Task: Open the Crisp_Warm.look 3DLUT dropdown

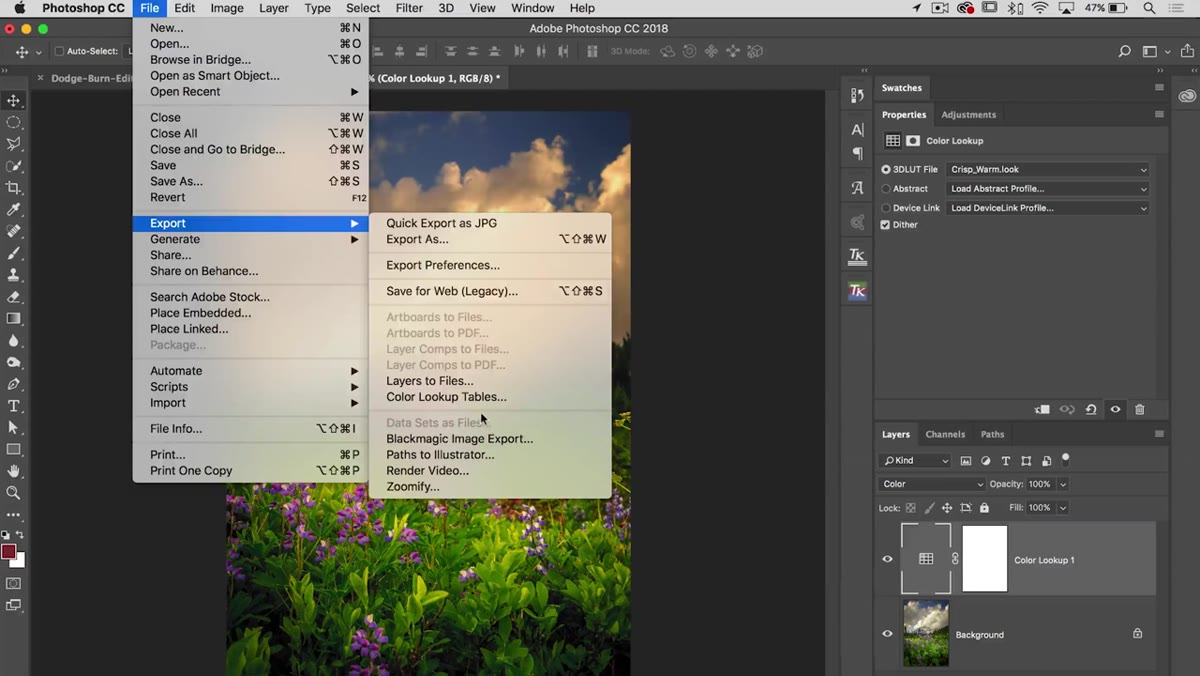Action: point(1048,170)
